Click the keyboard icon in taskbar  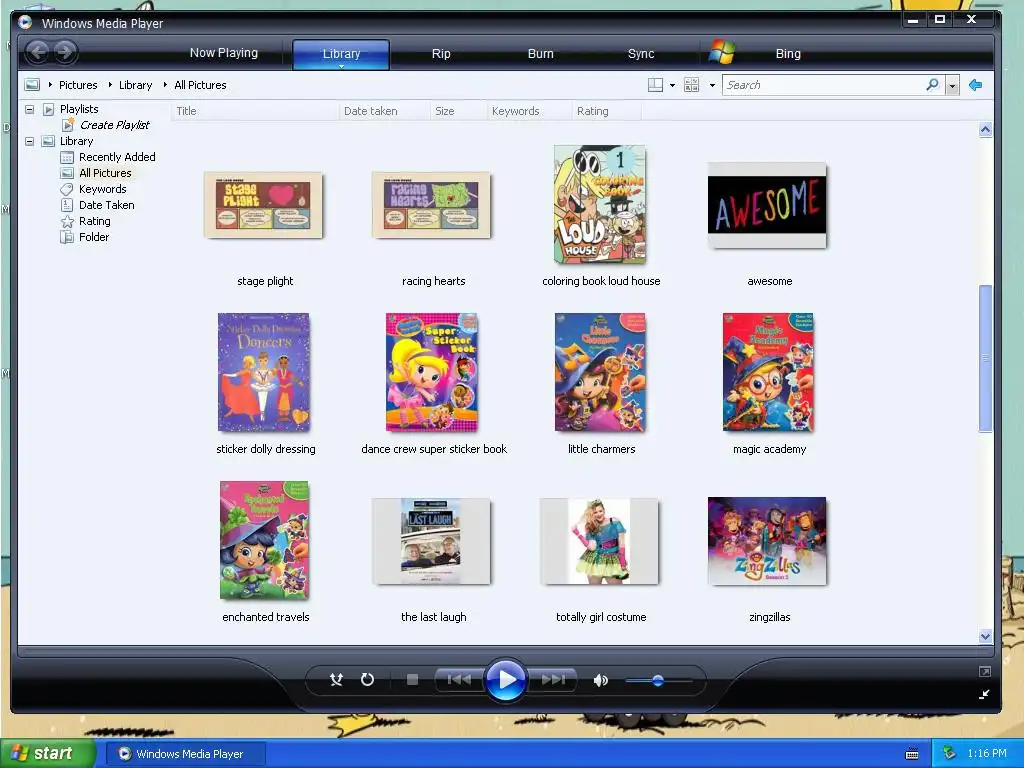[912, 754]
